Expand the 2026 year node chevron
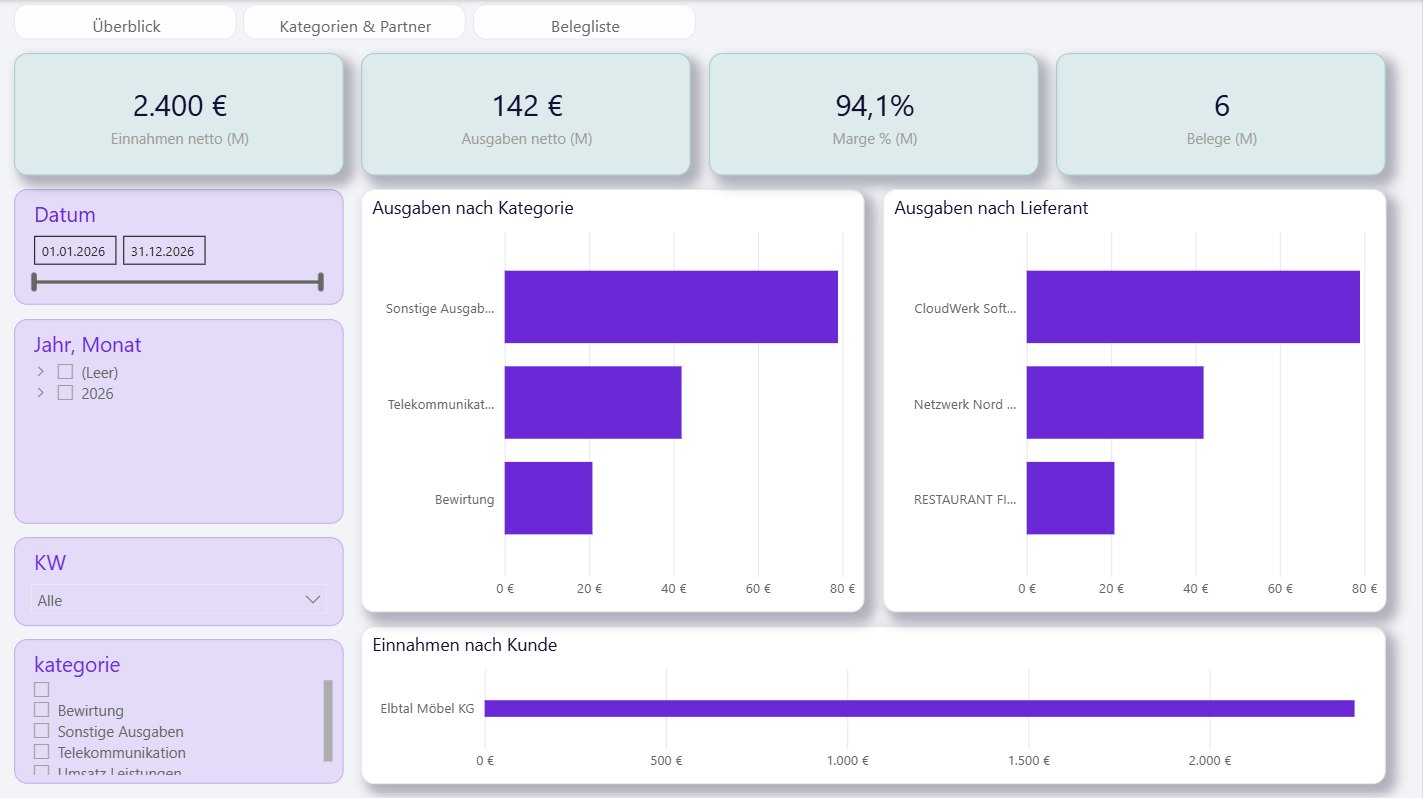 (41, 393)
